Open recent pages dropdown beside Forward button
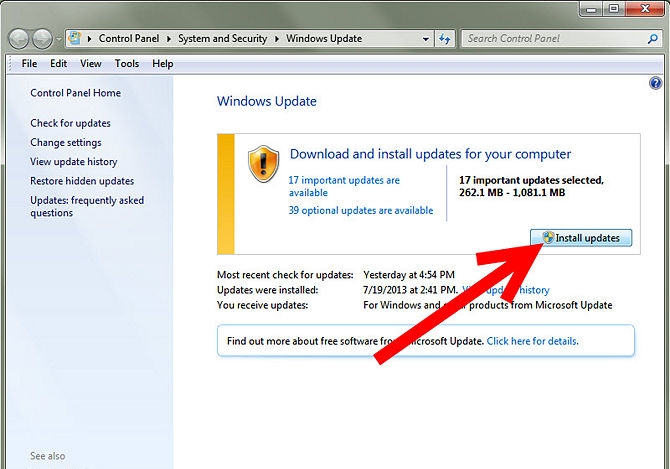The height and width of the screenshot is (469, 670). click(x=59, y=39)
